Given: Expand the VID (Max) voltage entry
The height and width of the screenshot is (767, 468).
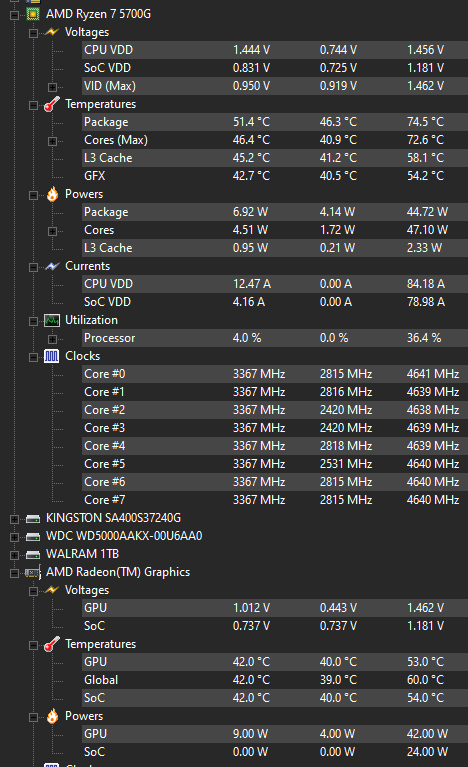Looking at the screenshot, I should pyautogui.click(x=52, y=87).
